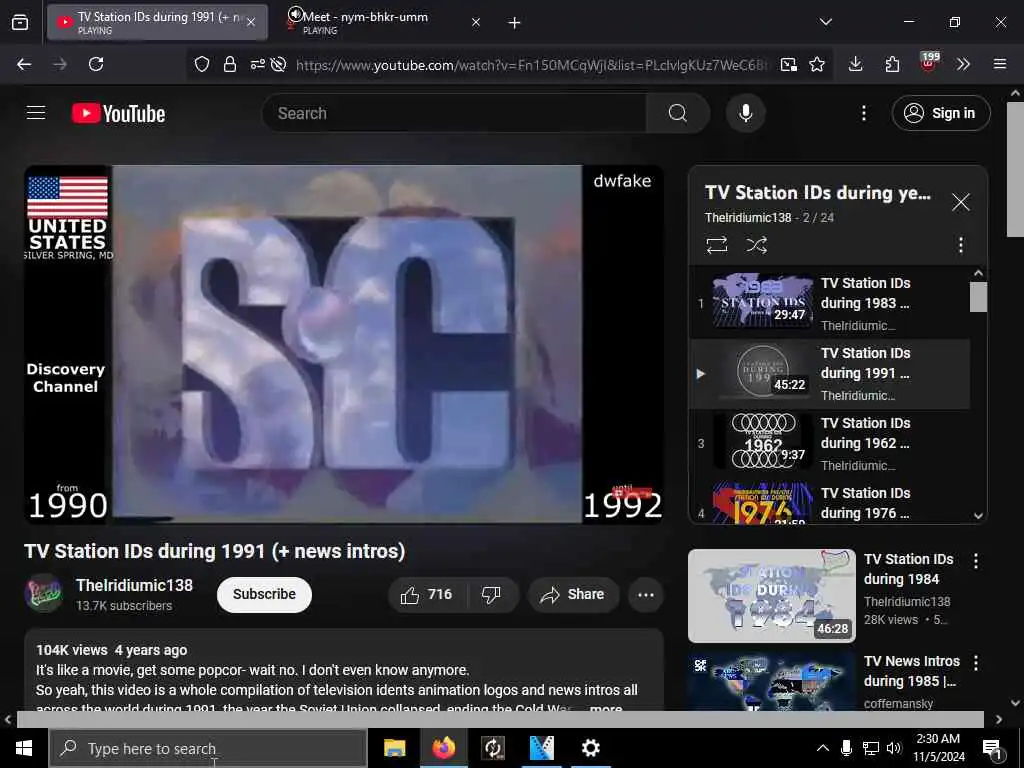
Task: Open playlist options three-dot menu
Action: pyautogui.click(x=960, y=245)
